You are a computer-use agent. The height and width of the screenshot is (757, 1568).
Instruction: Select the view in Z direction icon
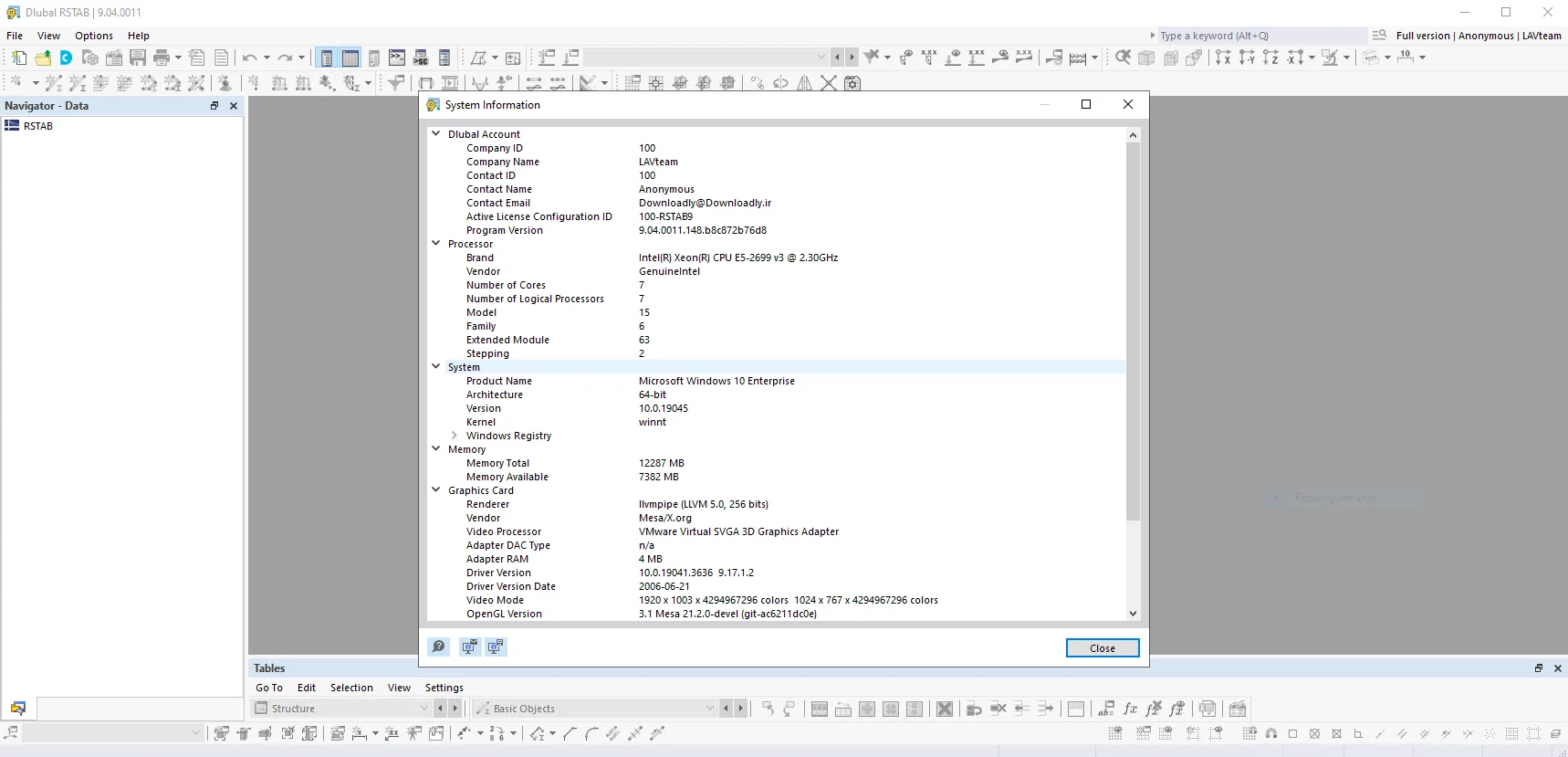[1270, 58]
